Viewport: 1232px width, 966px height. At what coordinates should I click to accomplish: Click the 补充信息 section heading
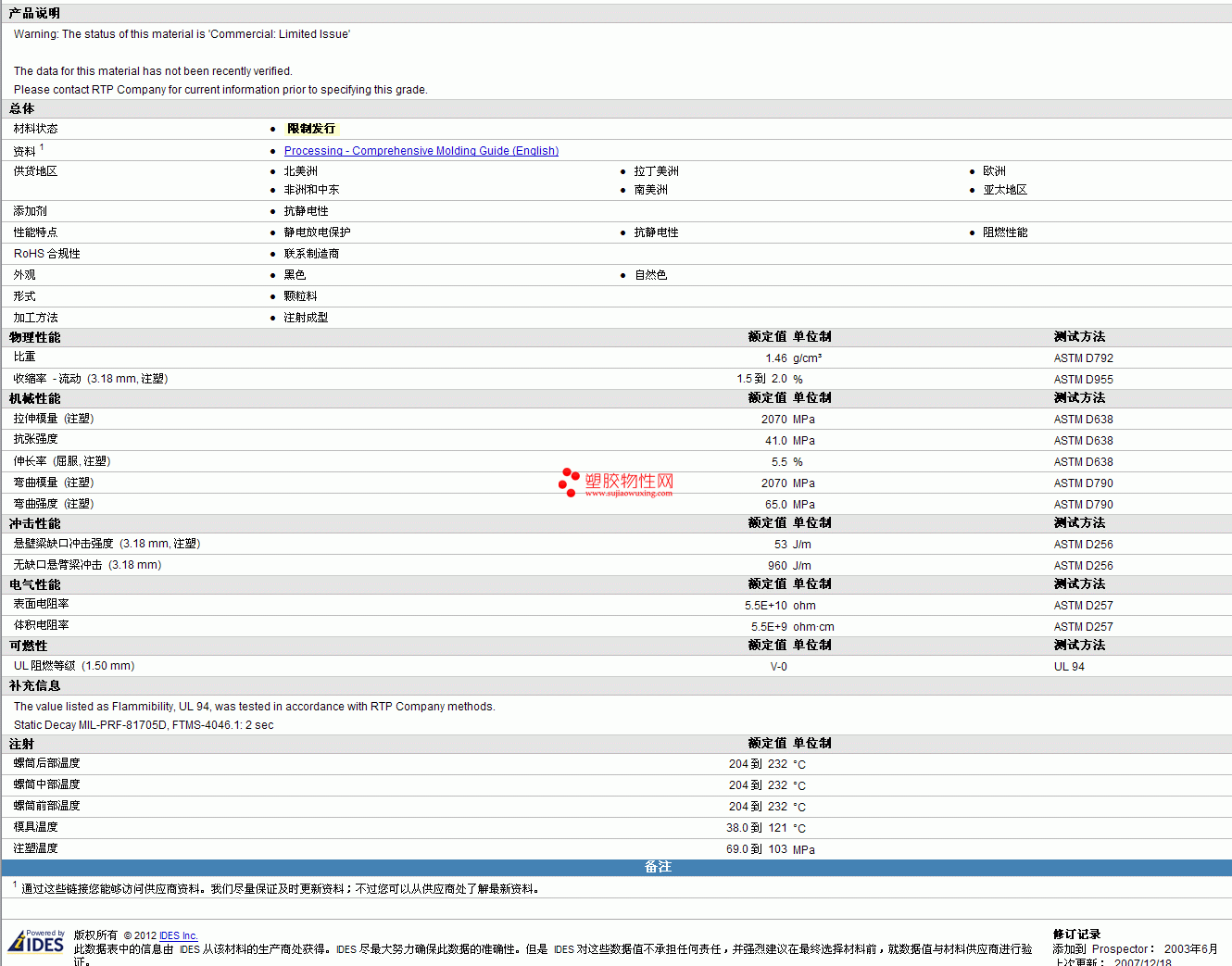(x=34, y=685)
